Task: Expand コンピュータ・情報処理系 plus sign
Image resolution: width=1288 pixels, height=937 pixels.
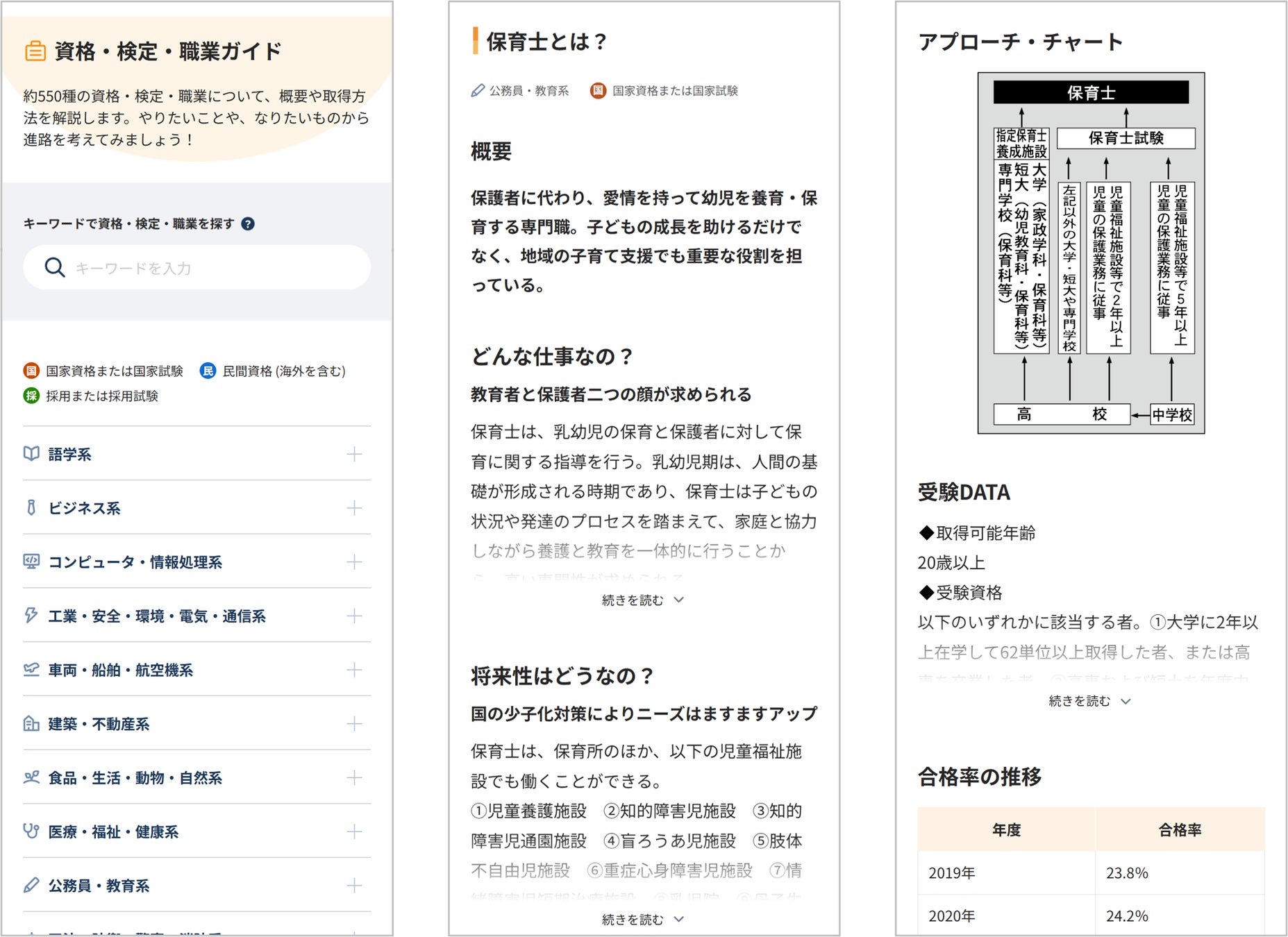Action: tap(354, 562)
